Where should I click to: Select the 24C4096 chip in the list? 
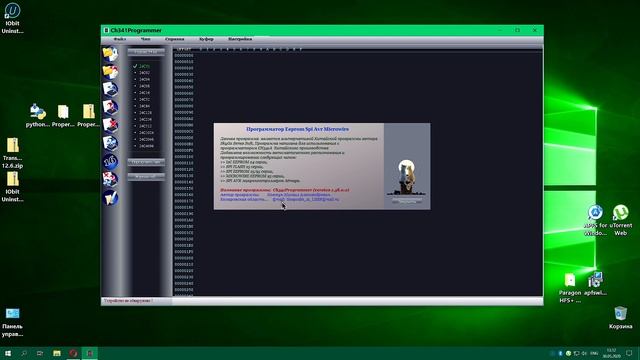point(146,146)
